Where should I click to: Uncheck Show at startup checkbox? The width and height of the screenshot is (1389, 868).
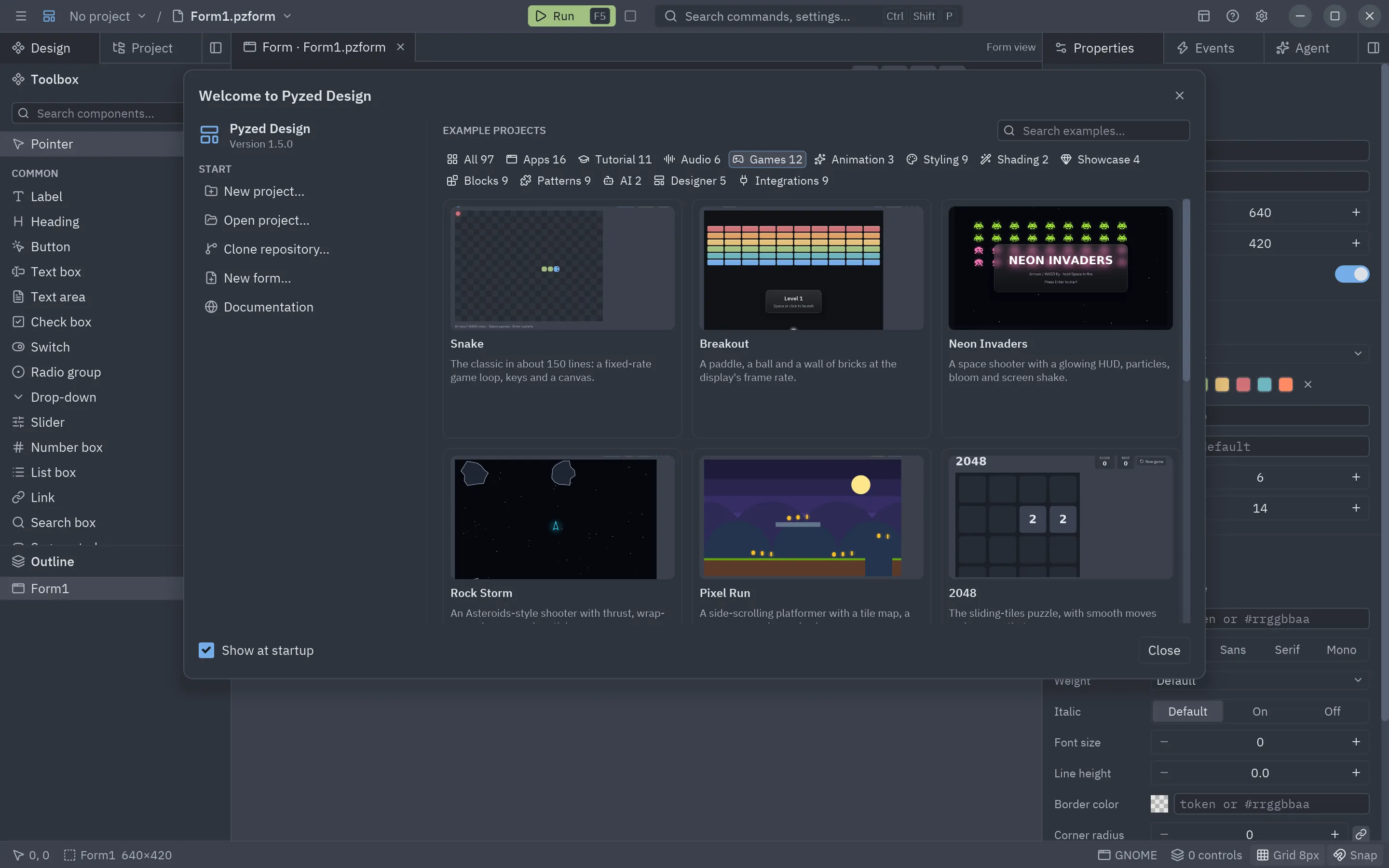tap(206, 650)
